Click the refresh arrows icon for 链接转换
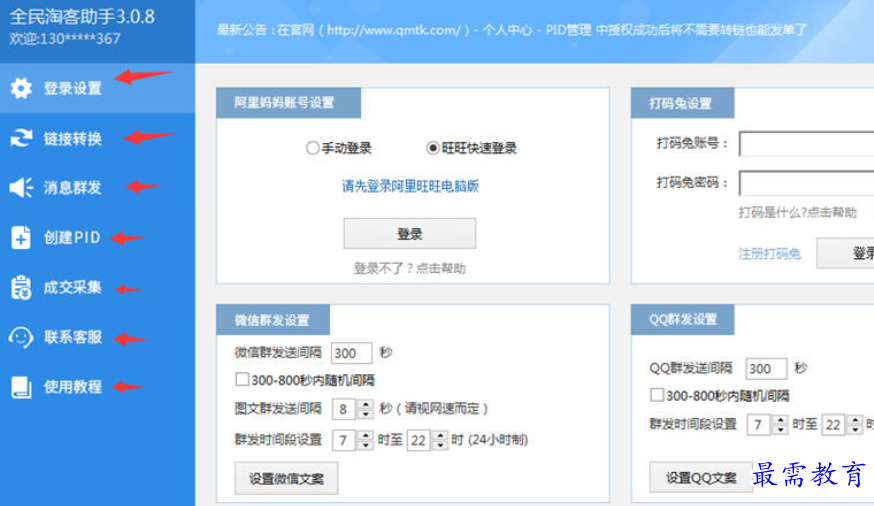 21,138
